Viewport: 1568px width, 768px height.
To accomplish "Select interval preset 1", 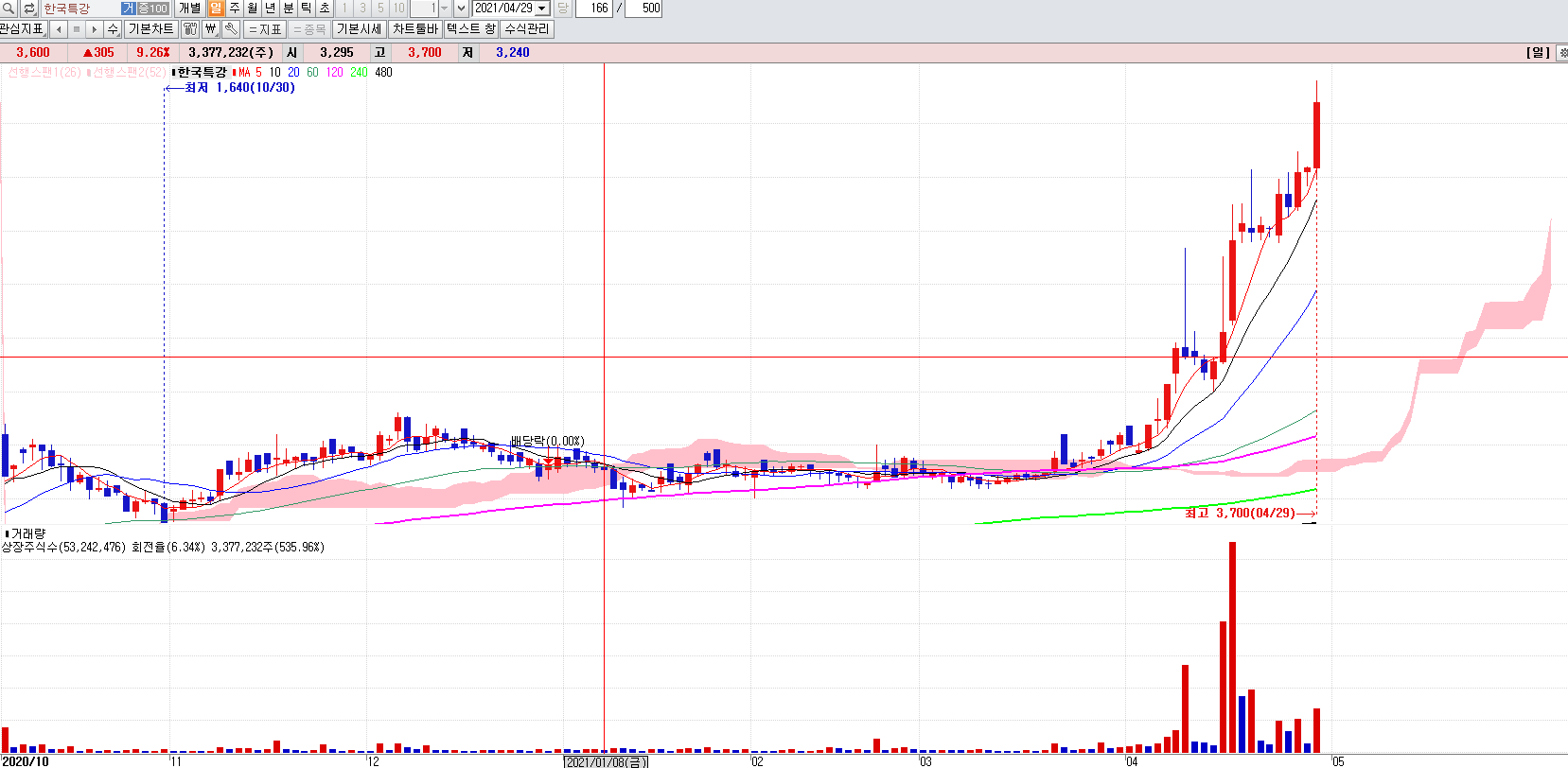I will [x=344, y=9].
